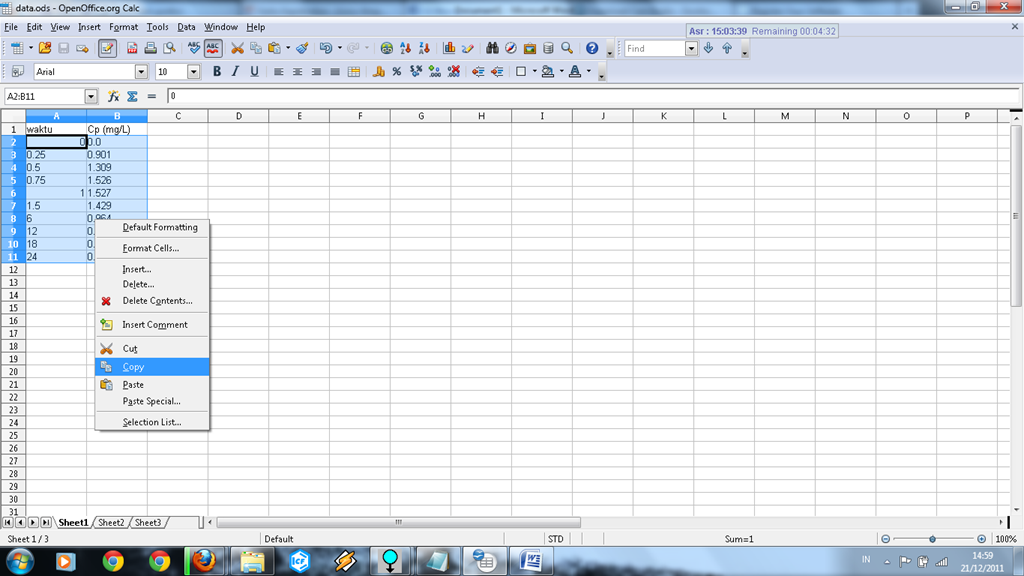Open the Navigator compass

(511, 48)
